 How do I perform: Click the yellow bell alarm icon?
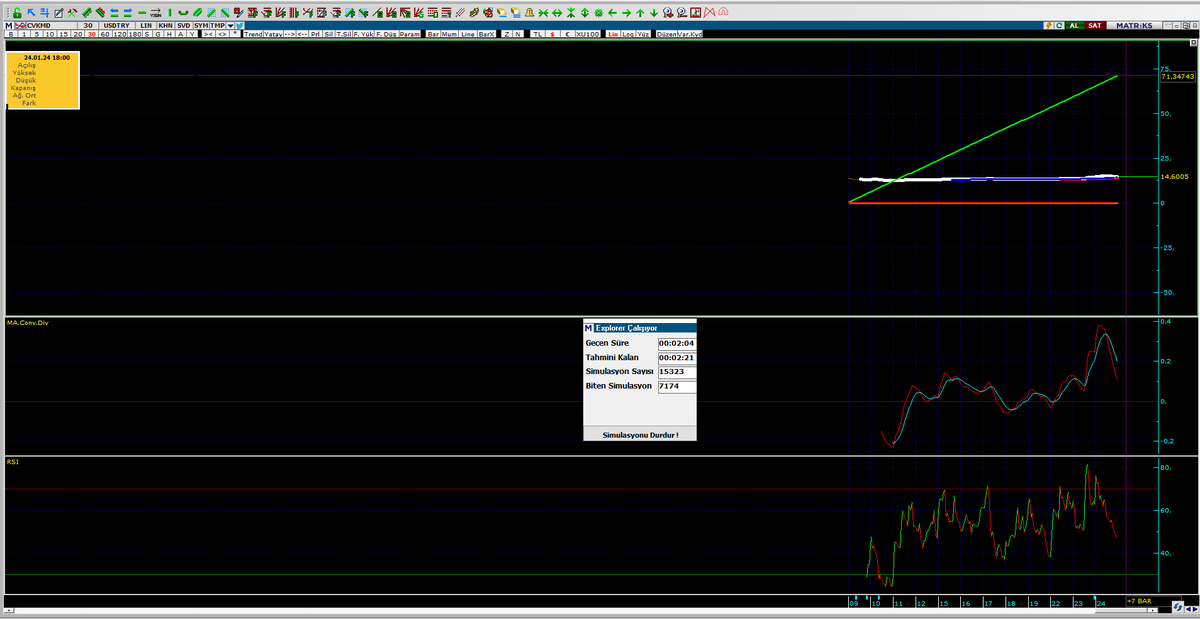[x=529, y=13]
